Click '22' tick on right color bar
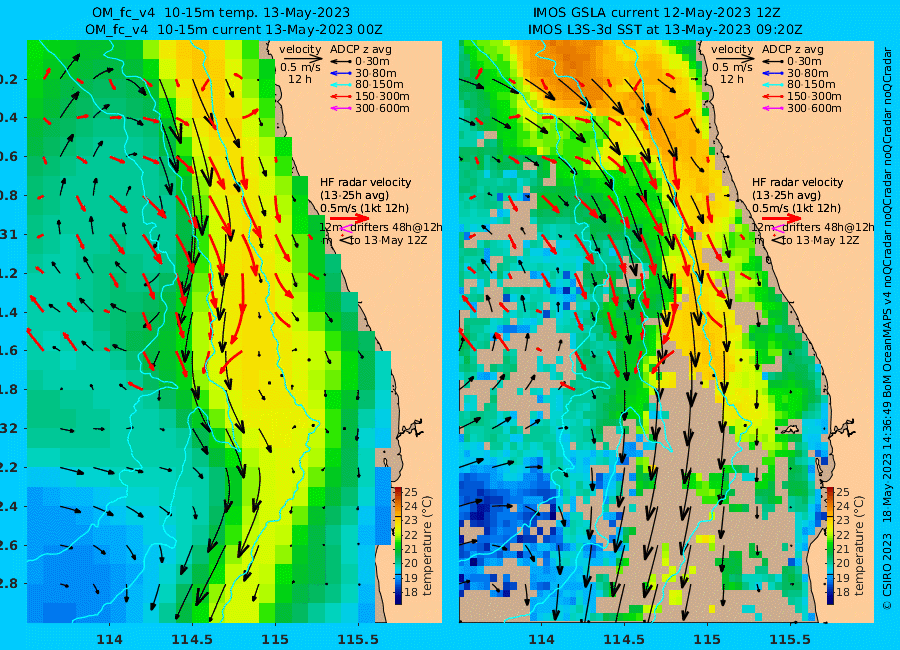Image resolution: width=900 pixels, height=650 pixels. (x=843, y=535)
